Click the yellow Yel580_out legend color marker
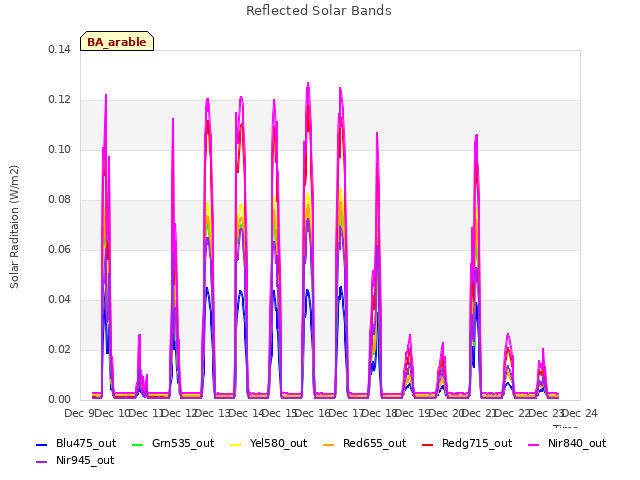 236,444
